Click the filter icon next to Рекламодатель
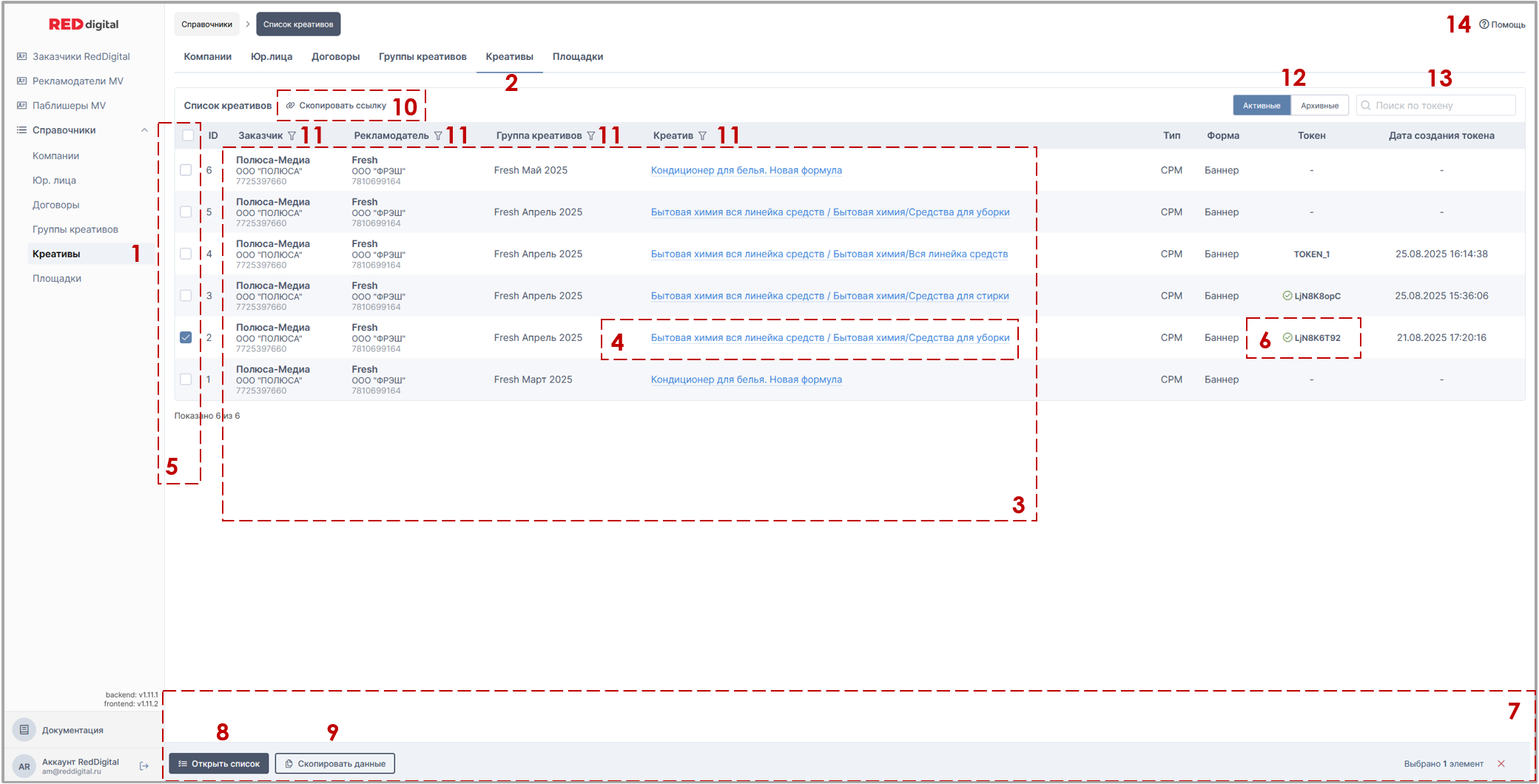1539x784 pixels. [438, 136]
